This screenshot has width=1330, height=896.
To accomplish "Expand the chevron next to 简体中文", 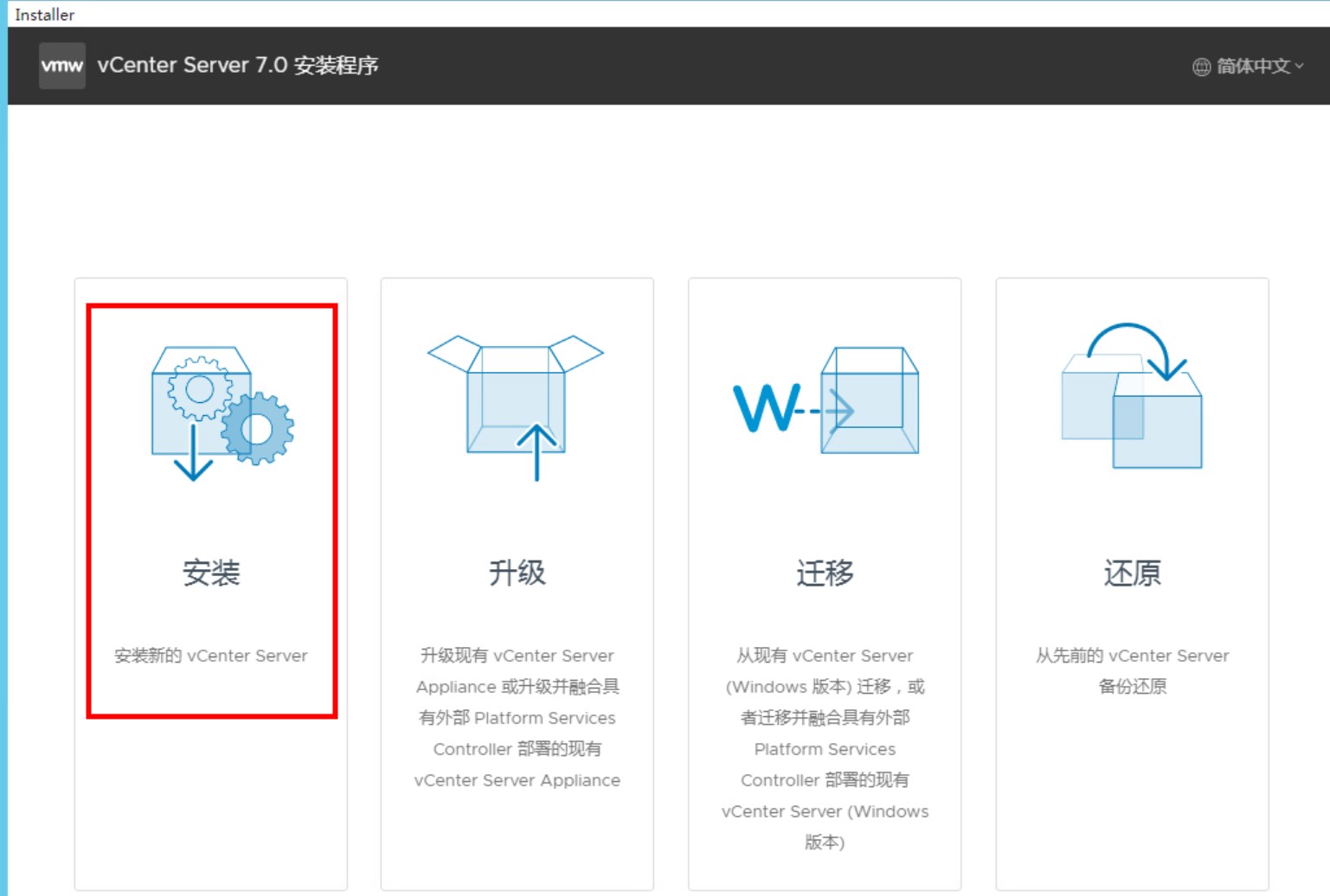I will point(1299,66).
